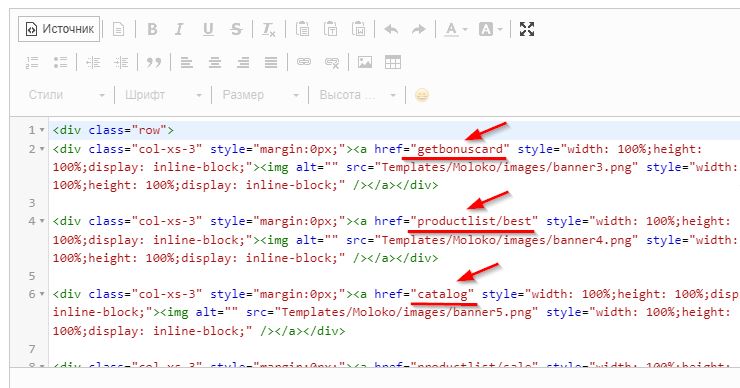Click the Insert Link icon
Image resolution: width=740 pixels, height=388 pixels.
click(x=303, y=62)
